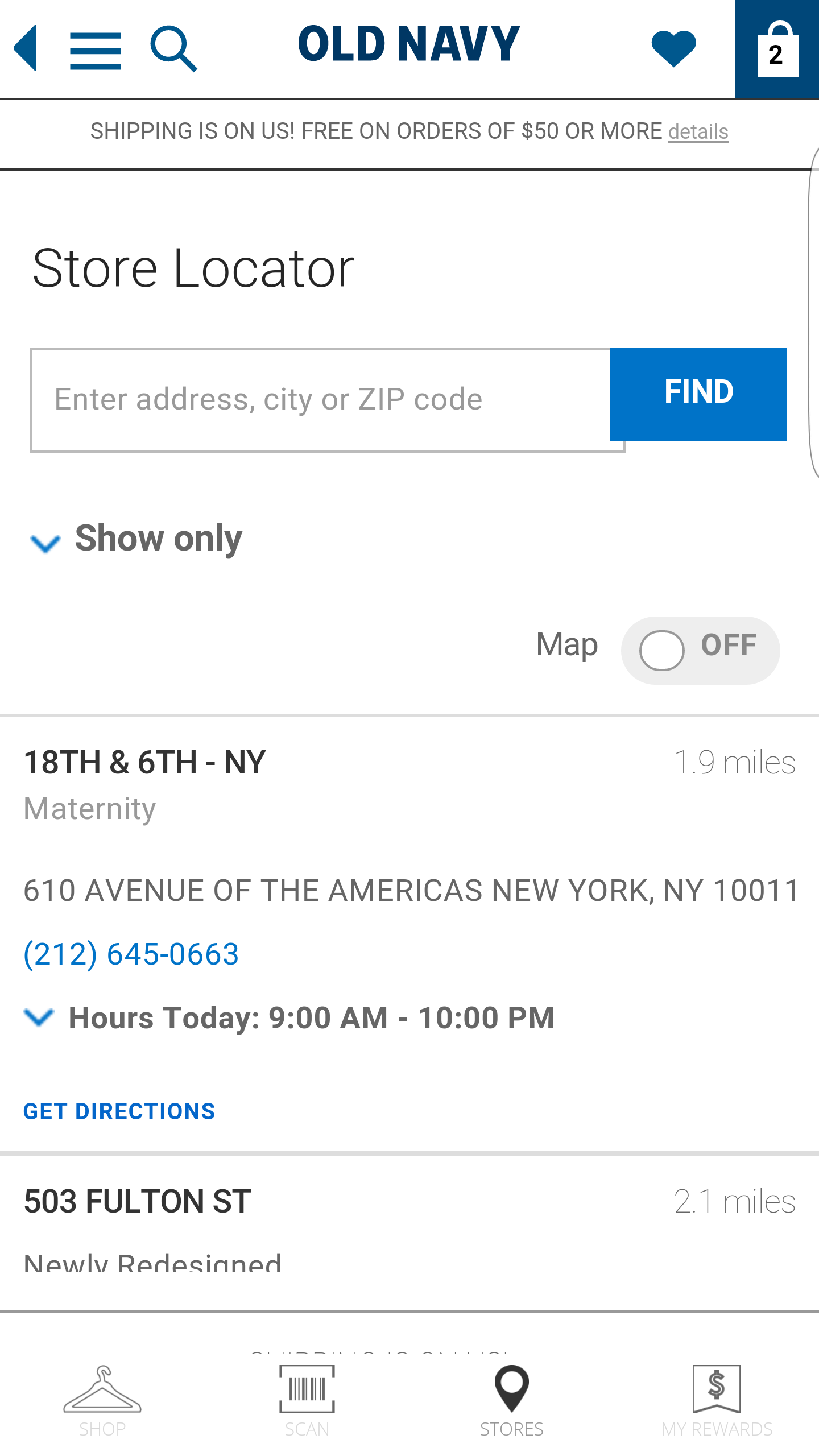Expand the Show only filter
819x1456 pixels.
tap(136, 539)
